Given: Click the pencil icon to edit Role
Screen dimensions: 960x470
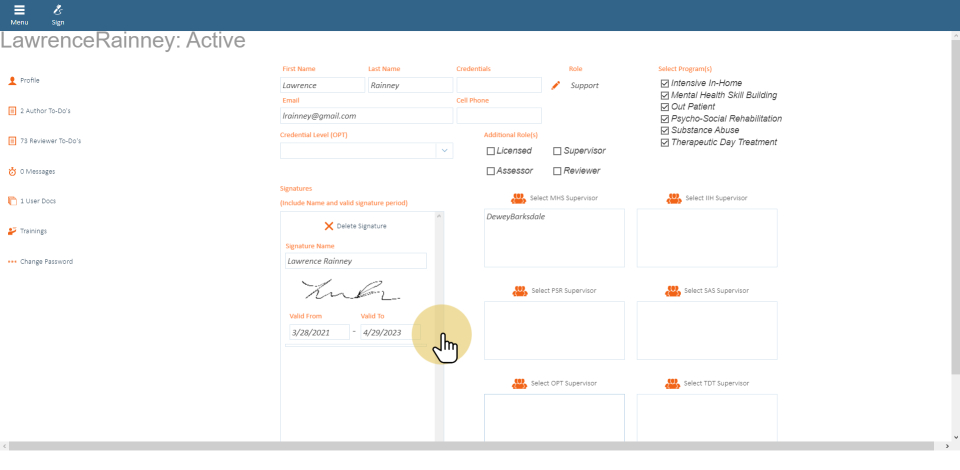Looking at the screenshot, I should tap(556, 86).
